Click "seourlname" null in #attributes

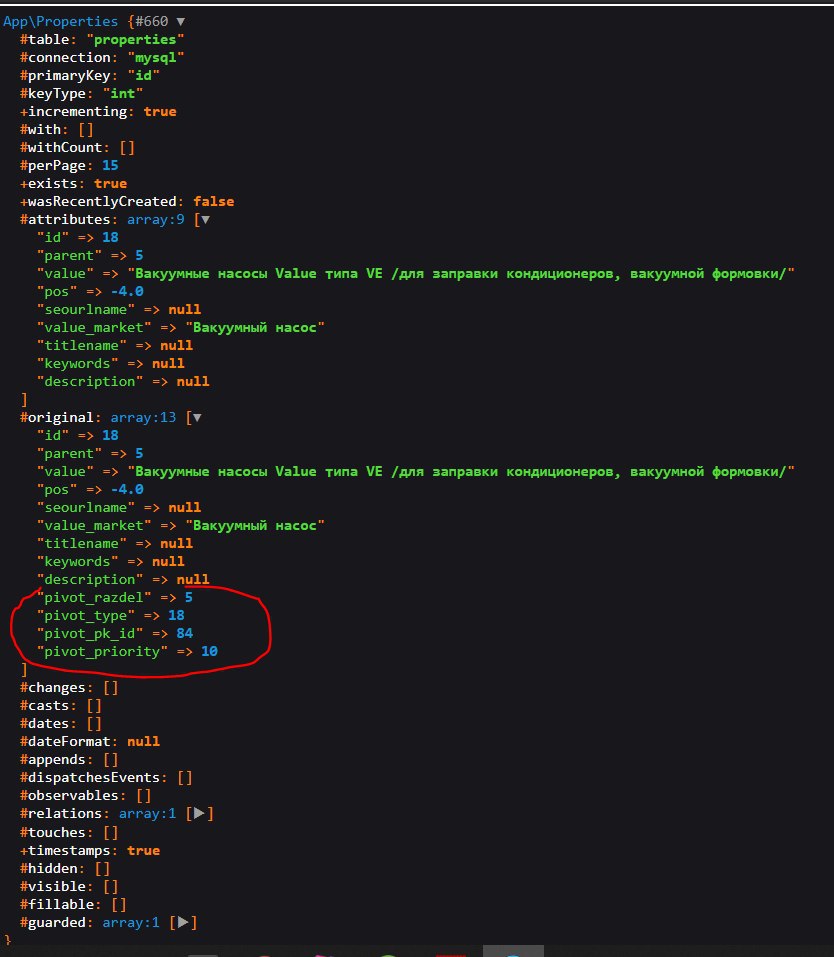tap(184, 309)
